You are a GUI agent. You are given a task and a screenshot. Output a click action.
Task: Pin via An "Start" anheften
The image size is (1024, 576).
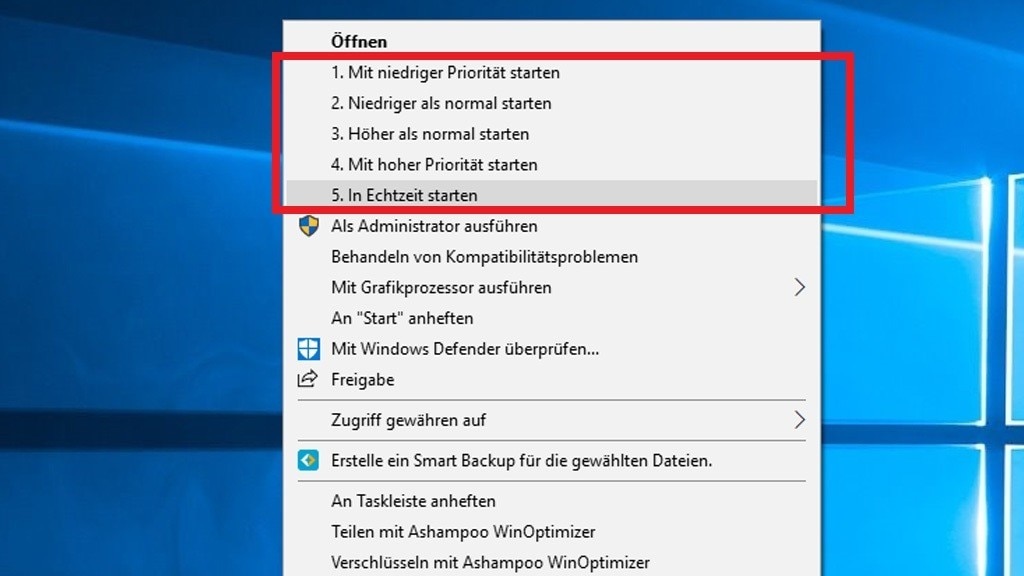[x=402, y=318]
